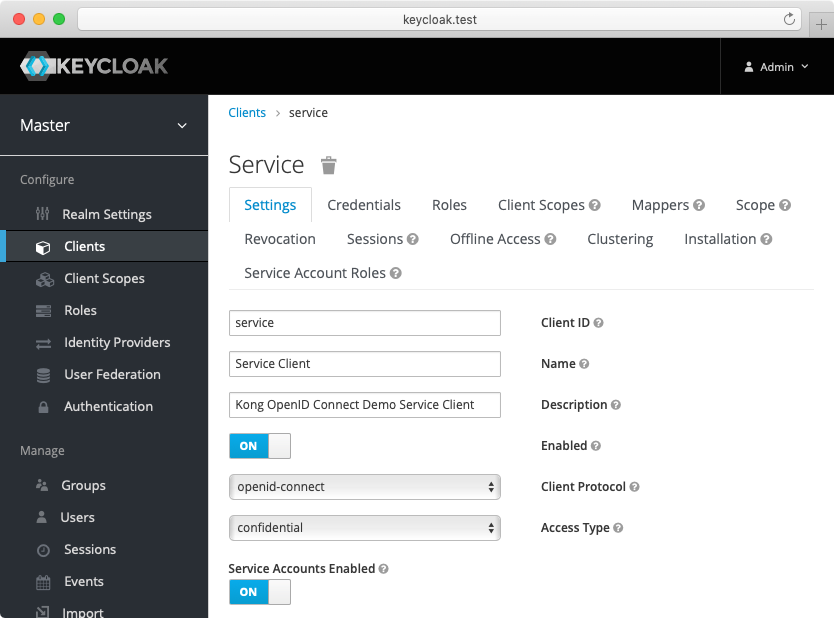Click the browser address bar keycloak.test
Image resolution: width=834 pixels, height=618 pixels.
[x=439, y=19]
